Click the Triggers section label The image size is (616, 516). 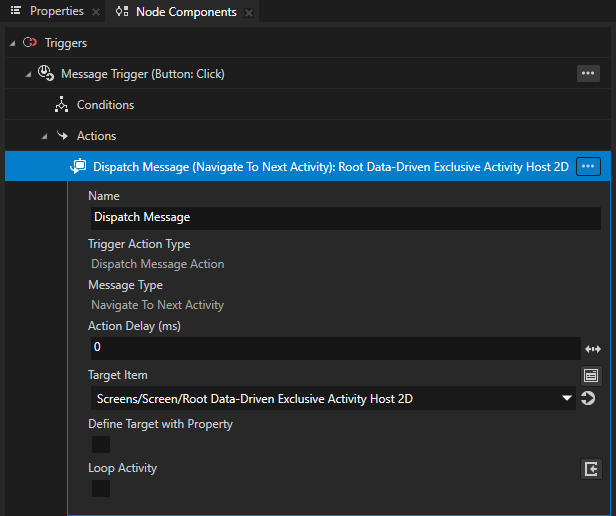coord(66,43)
